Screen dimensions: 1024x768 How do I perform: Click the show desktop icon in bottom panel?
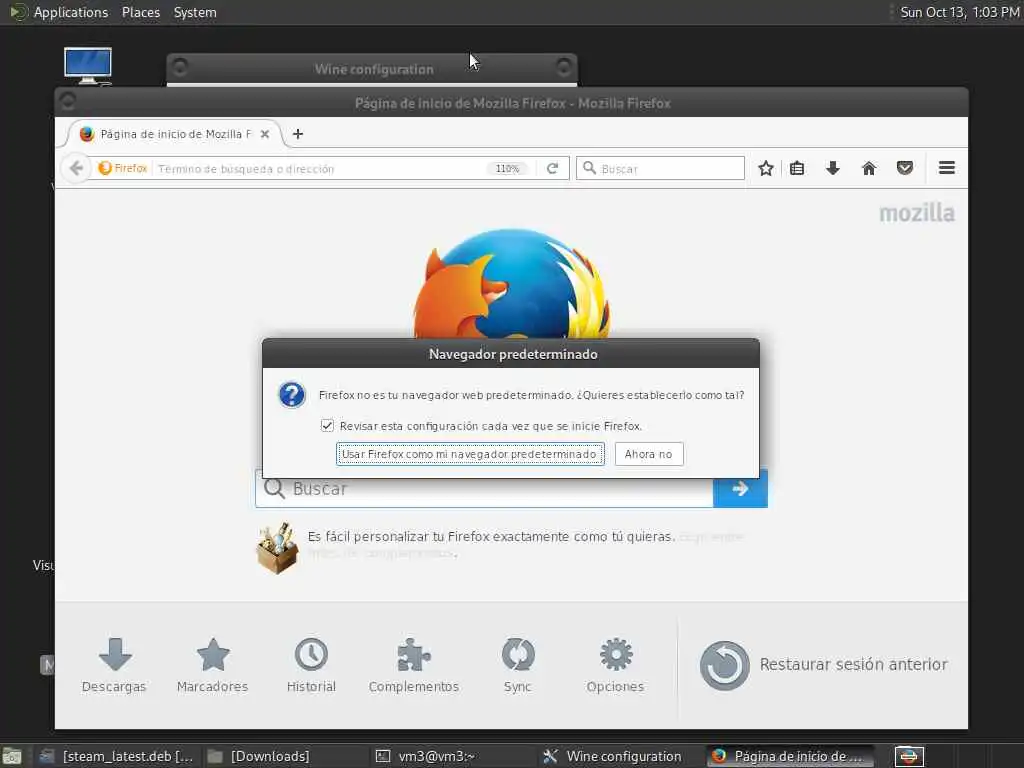click(x=12, y=756)
